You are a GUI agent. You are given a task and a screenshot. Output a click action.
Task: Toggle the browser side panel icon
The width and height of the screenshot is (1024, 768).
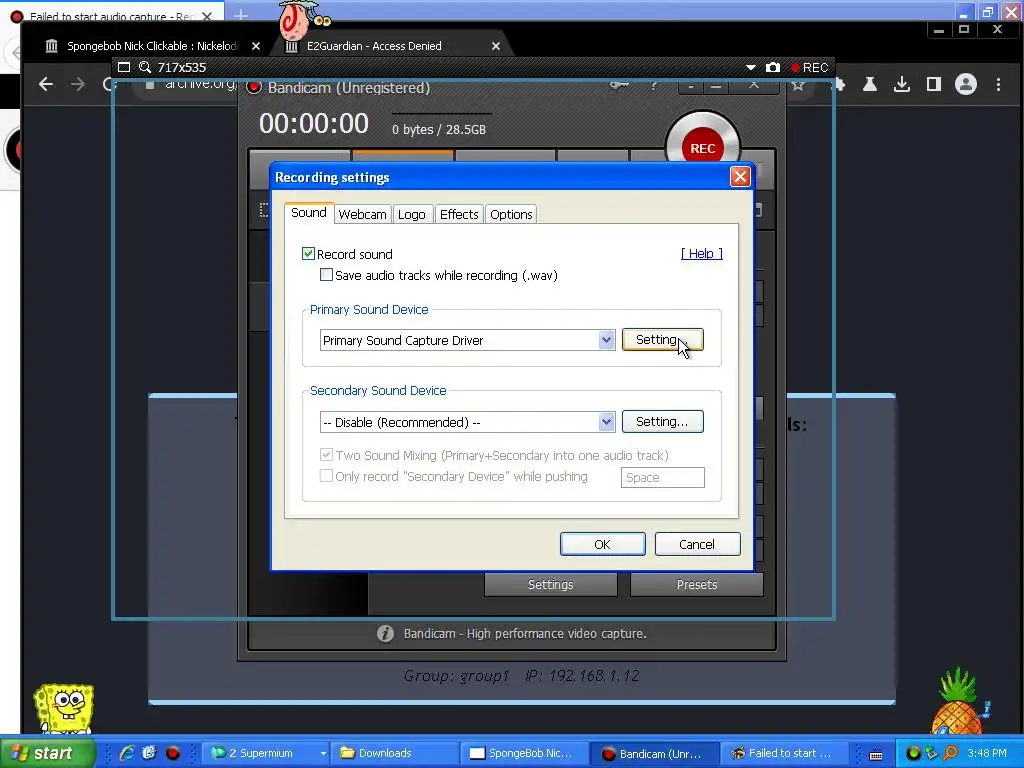(934, 84)
